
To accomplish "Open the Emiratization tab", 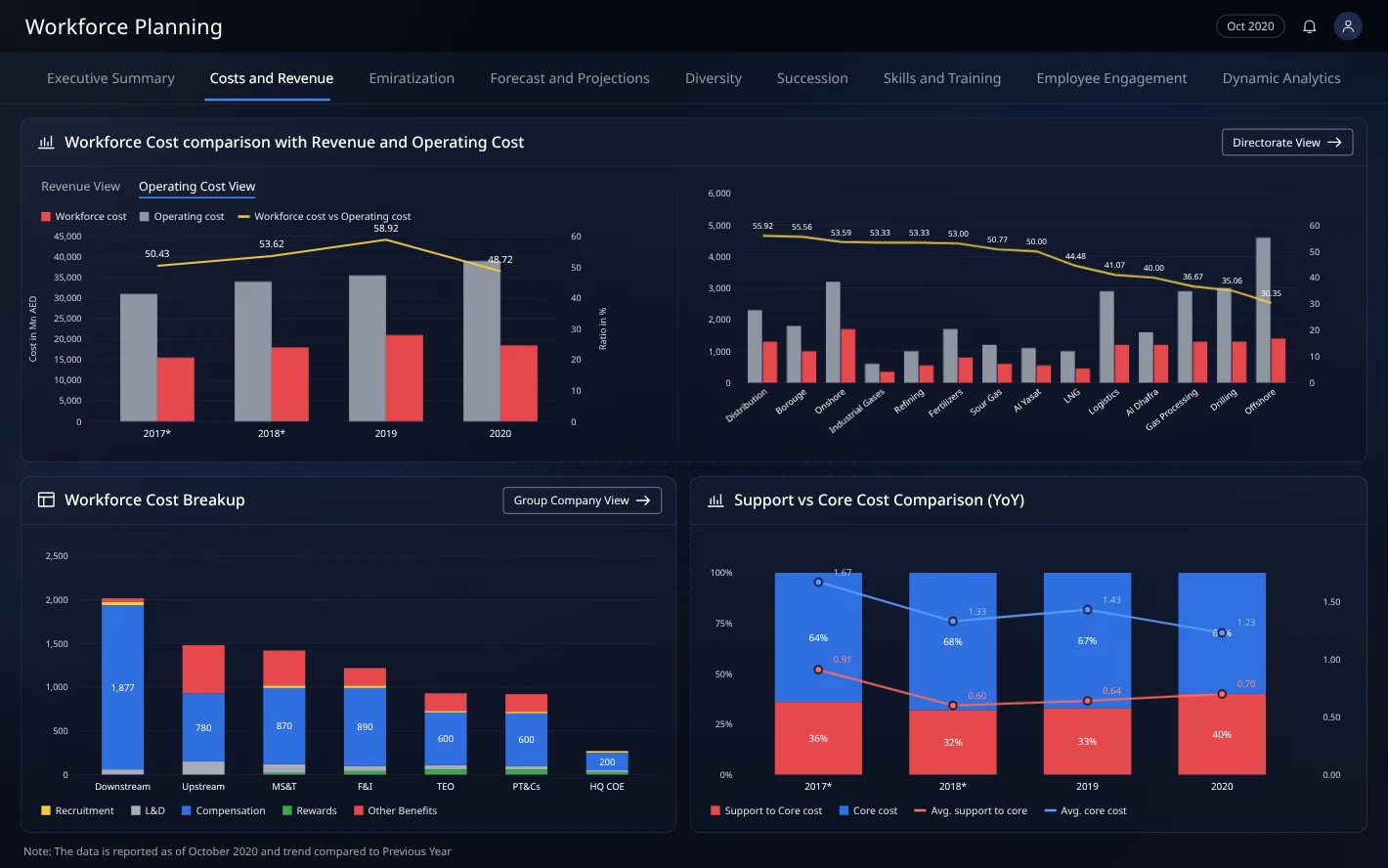I will tap(412, 78).
